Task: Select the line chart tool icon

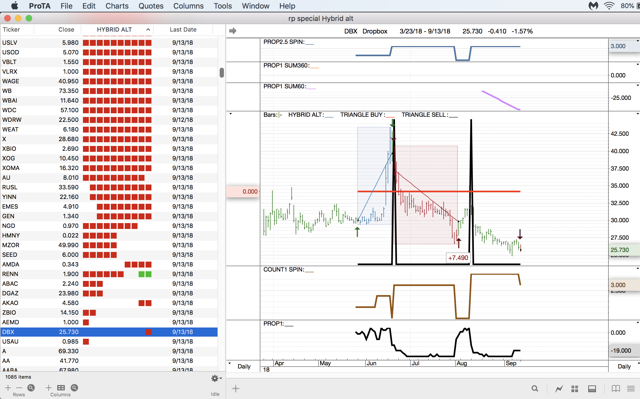Action: 559,388
